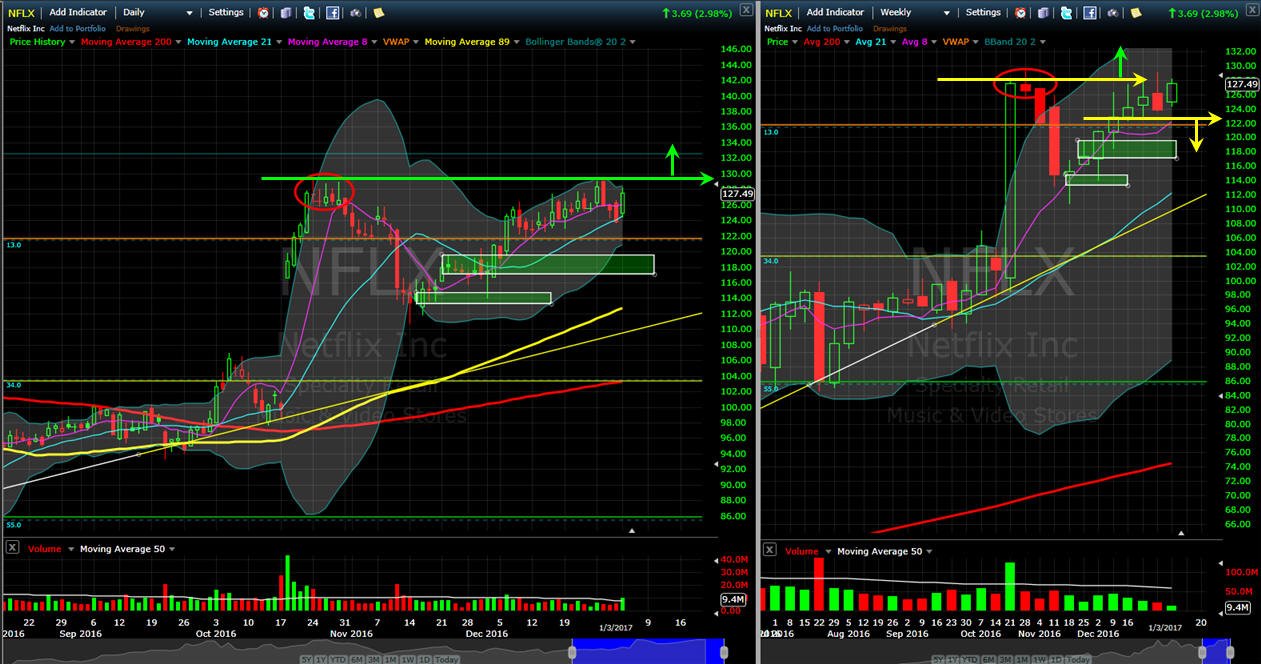Click the cylinder data icon in weekly chart
The height and width of the screenshot is (664, 1261).
click(x=1043, y=13)
